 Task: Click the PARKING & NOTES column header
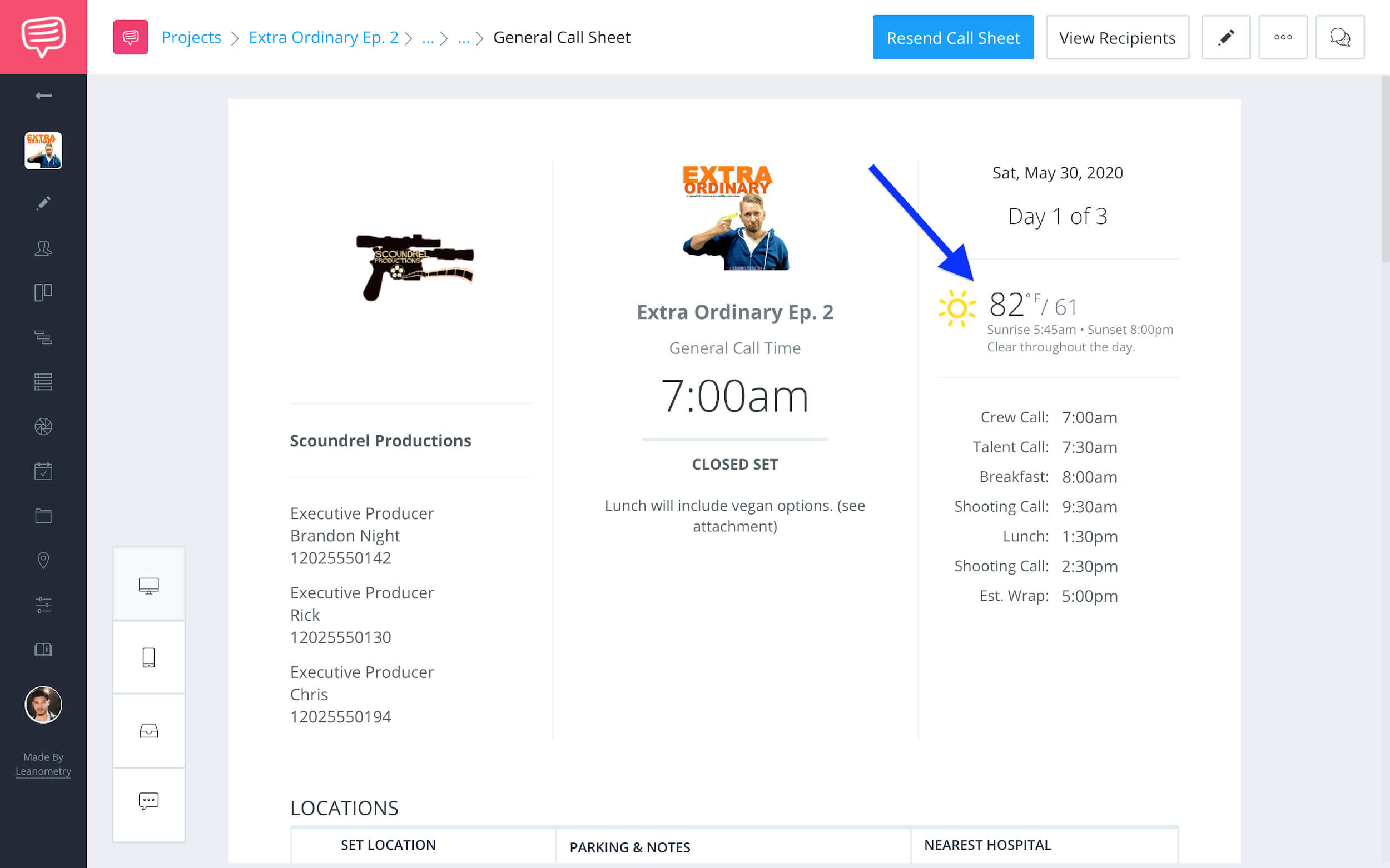[629, 847]
